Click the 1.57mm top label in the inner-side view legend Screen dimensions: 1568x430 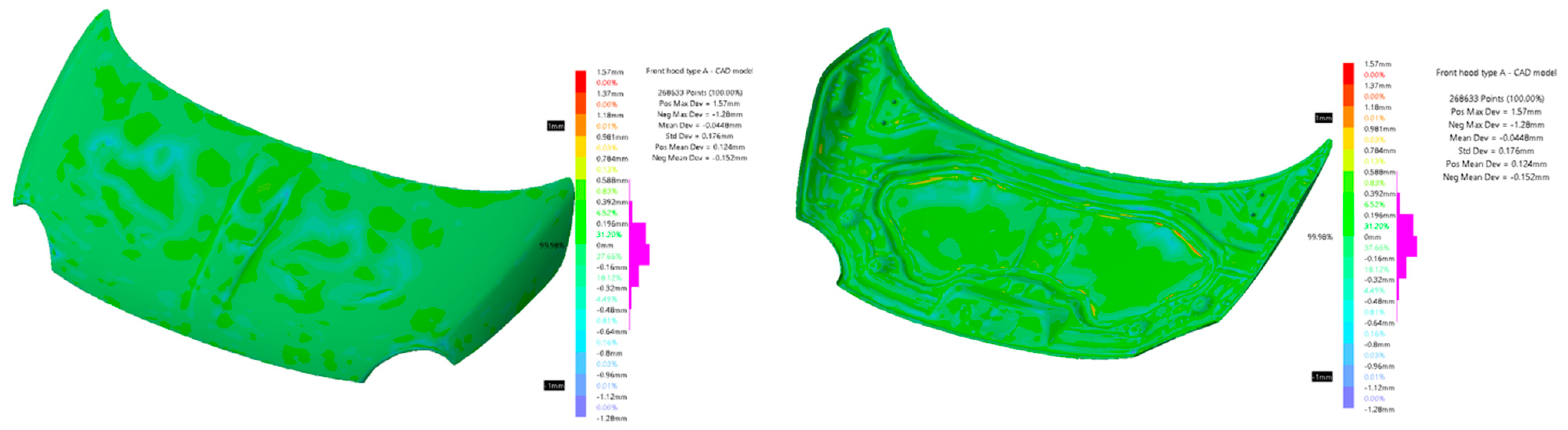pyautogui.click(x=1378, y=64)
